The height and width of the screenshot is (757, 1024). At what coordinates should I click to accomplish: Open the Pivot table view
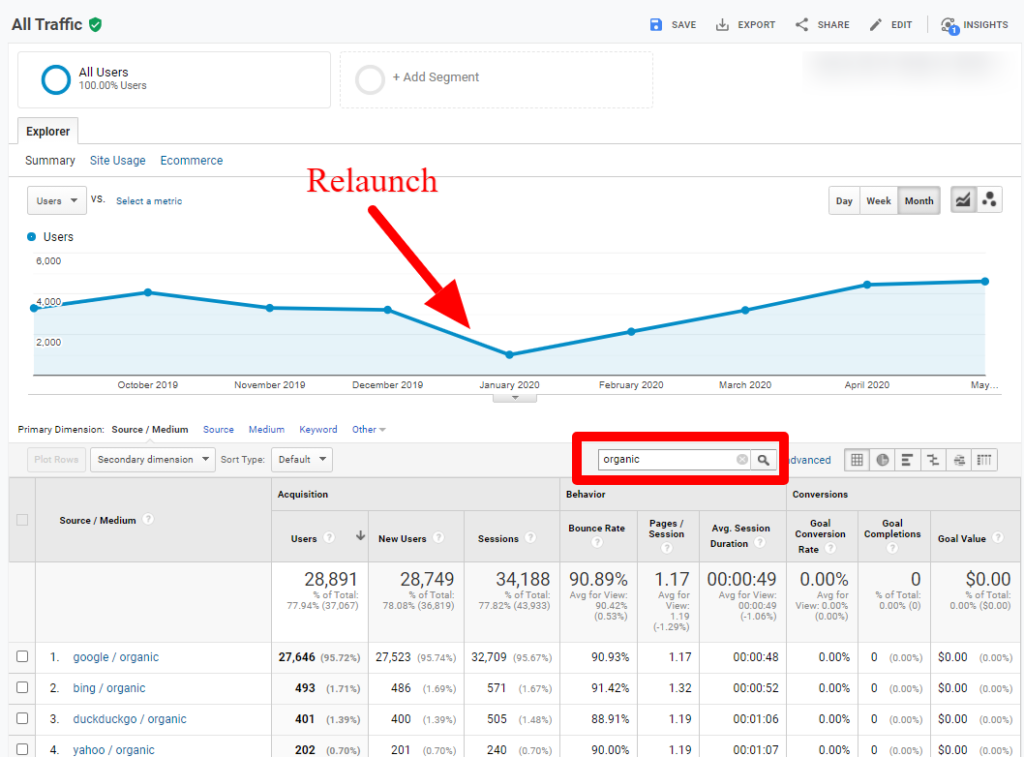point(983,460)
